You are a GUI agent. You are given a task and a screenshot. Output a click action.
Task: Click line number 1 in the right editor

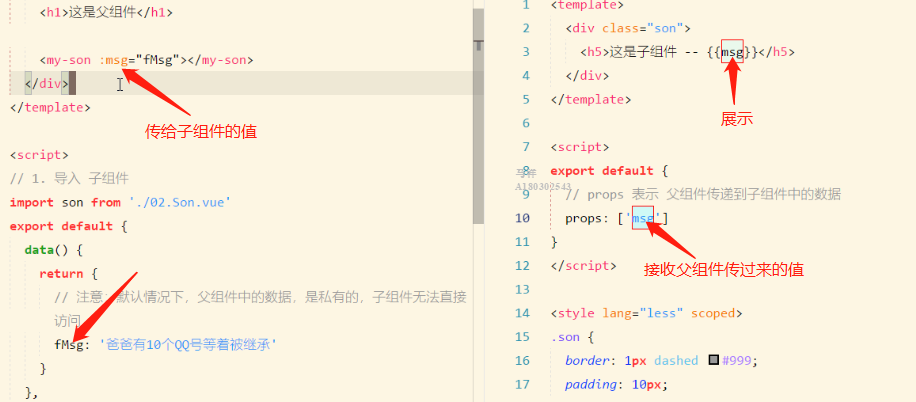[x=526, y=5]
